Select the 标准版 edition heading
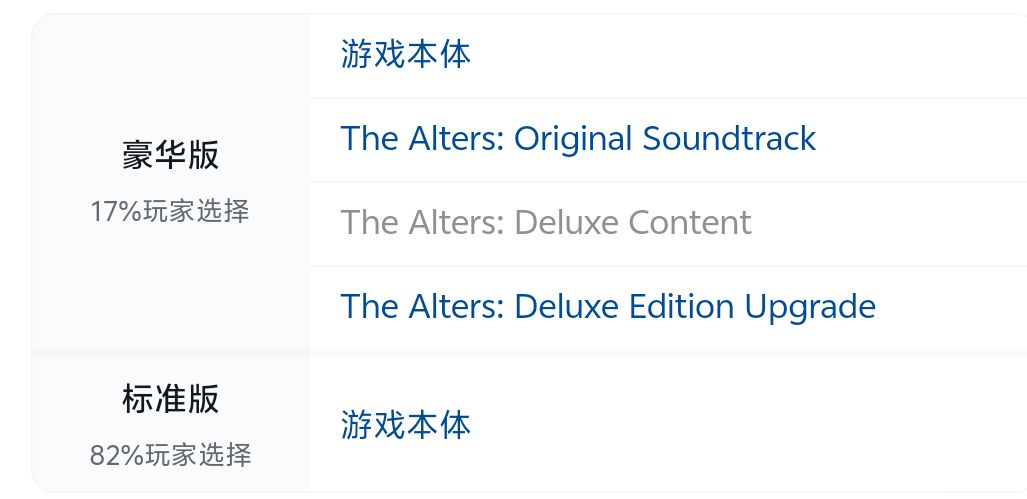This screenshot has height=499, width=1027. click(x=170, y=399)
